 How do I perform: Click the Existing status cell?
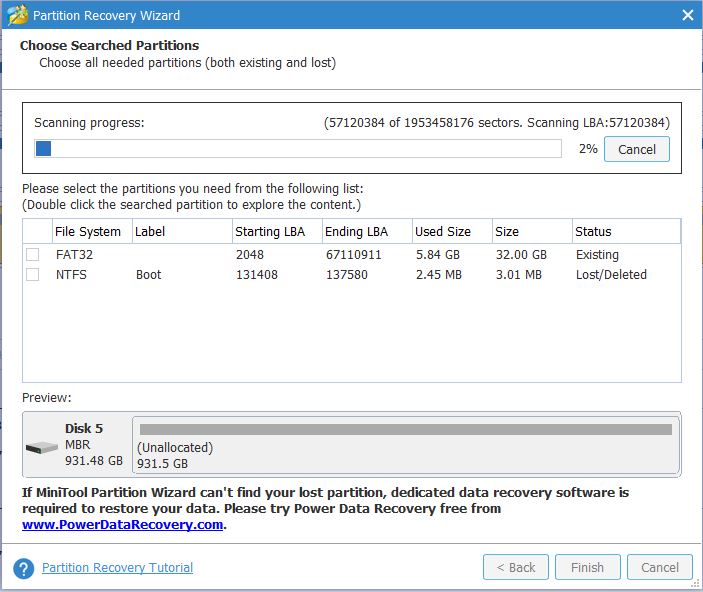tap(597, 255)
